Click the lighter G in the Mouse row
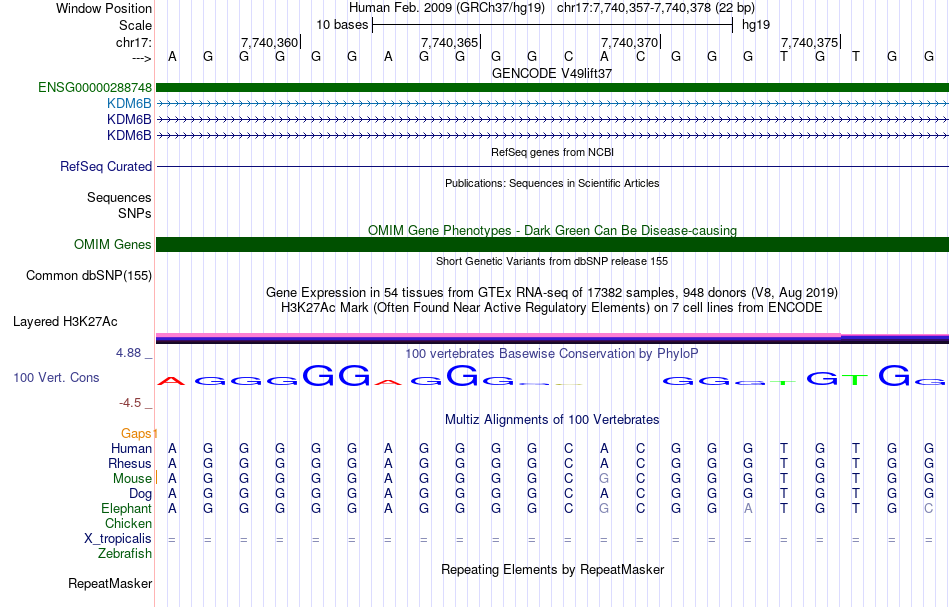Image resolution: width=950 pixels, height=607 pixels. 603,479
